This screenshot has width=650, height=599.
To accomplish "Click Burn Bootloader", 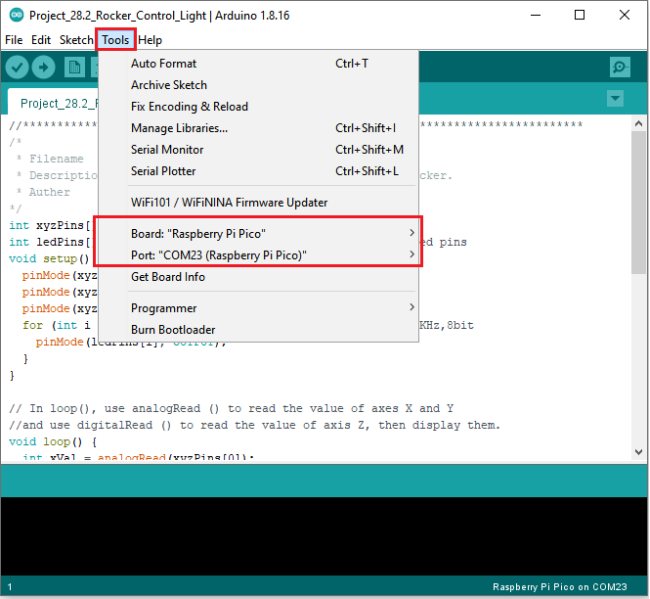I will pyautogui.click(x=258, y=330).
